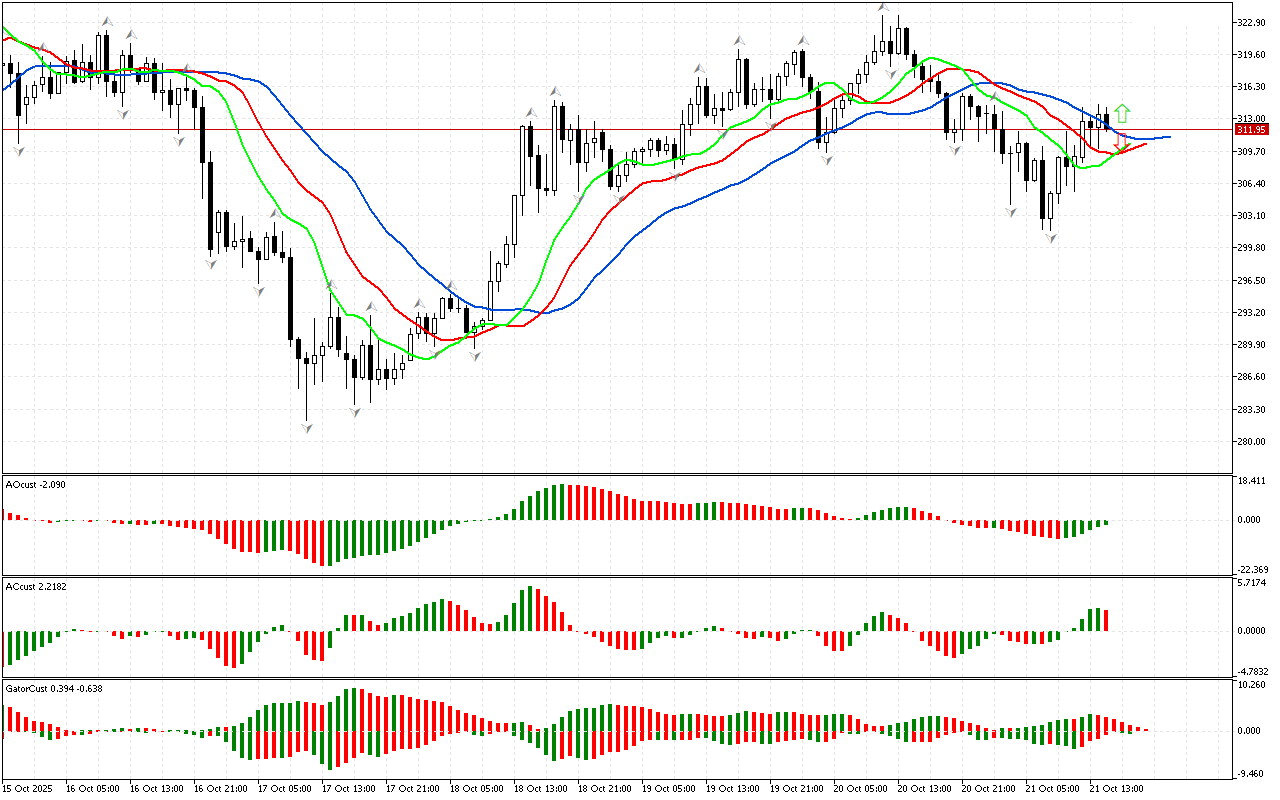Click the 15 Oct 2025 date label
The image size is (1280, 800).
point(29,788)
